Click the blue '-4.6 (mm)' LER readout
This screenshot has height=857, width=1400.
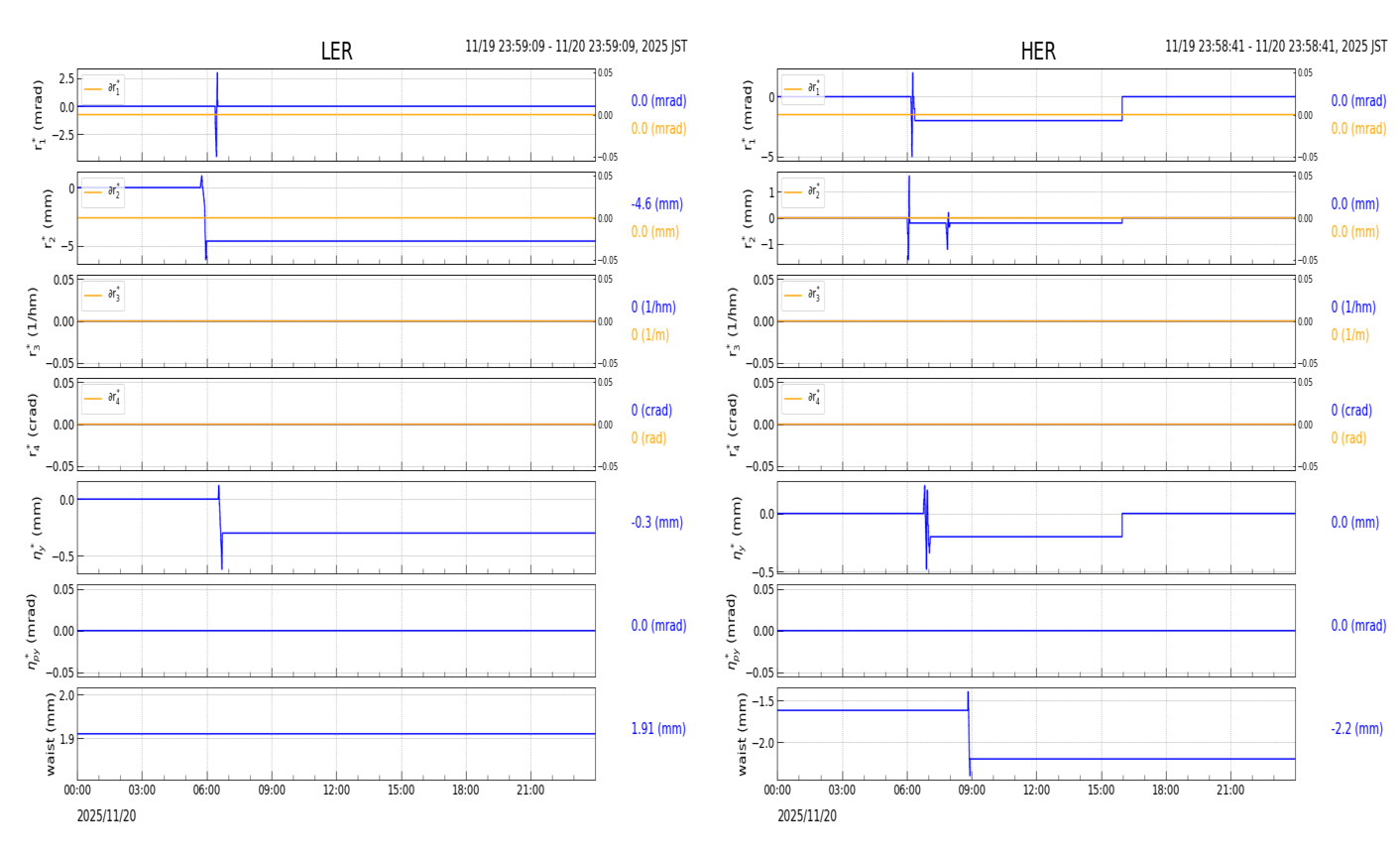tap(656, 204)
